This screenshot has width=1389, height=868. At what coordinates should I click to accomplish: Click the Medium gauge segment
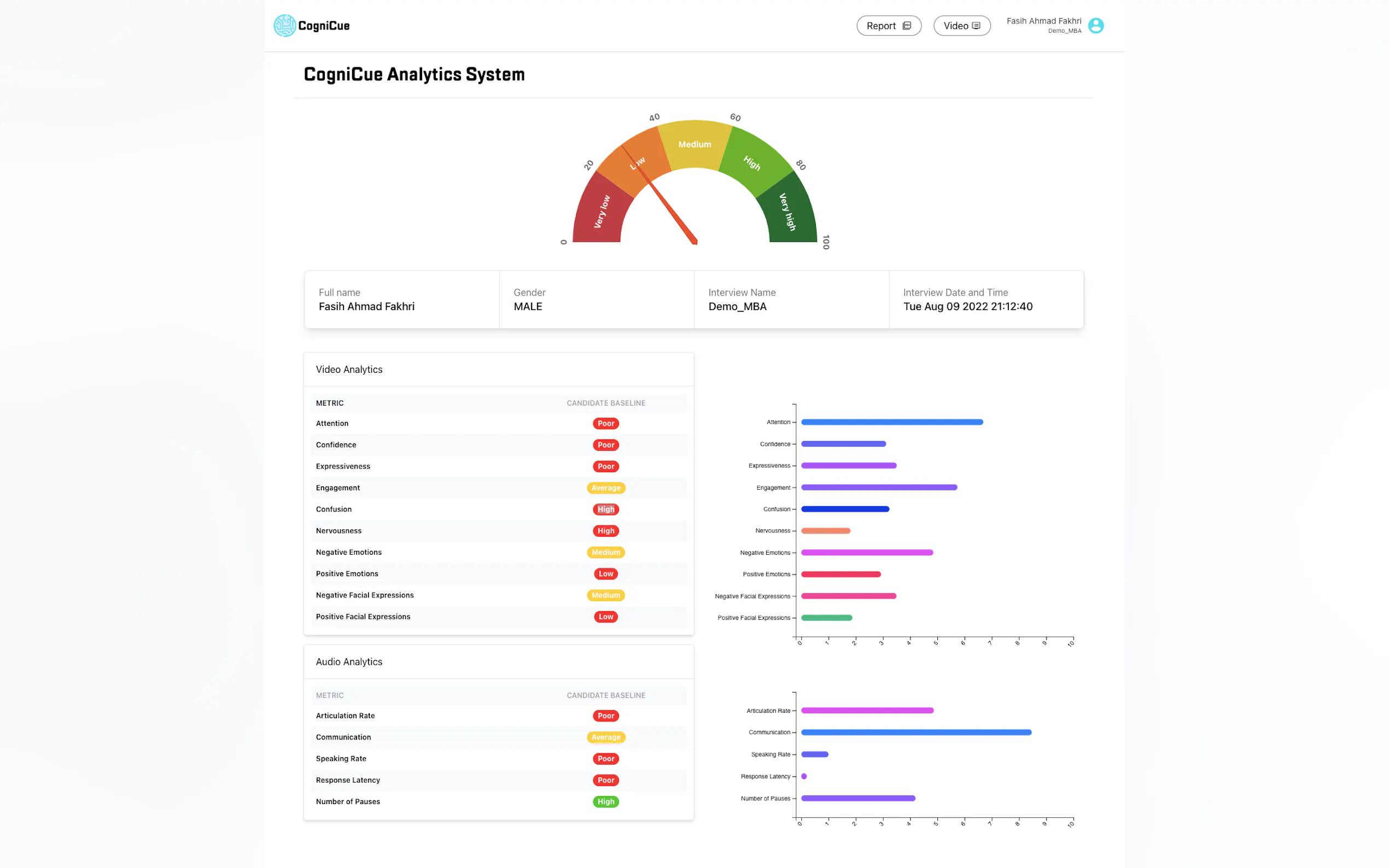pyautogui.click(x=694, y=145)
